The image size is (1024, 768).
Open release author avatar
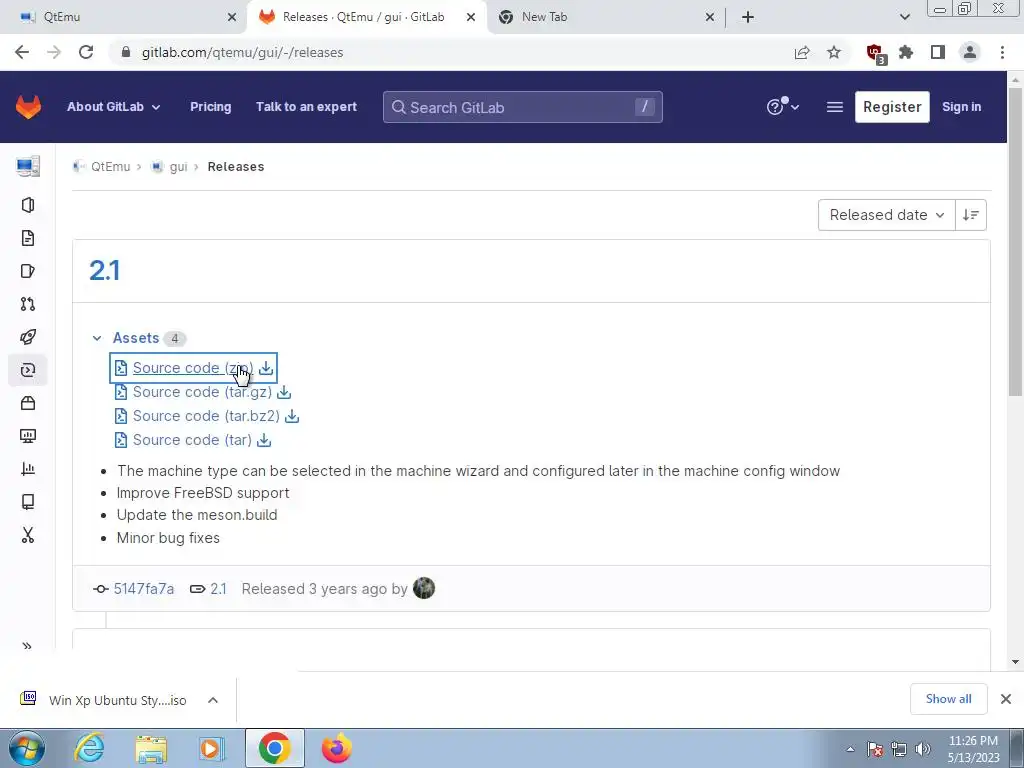(x=424, y=588)
